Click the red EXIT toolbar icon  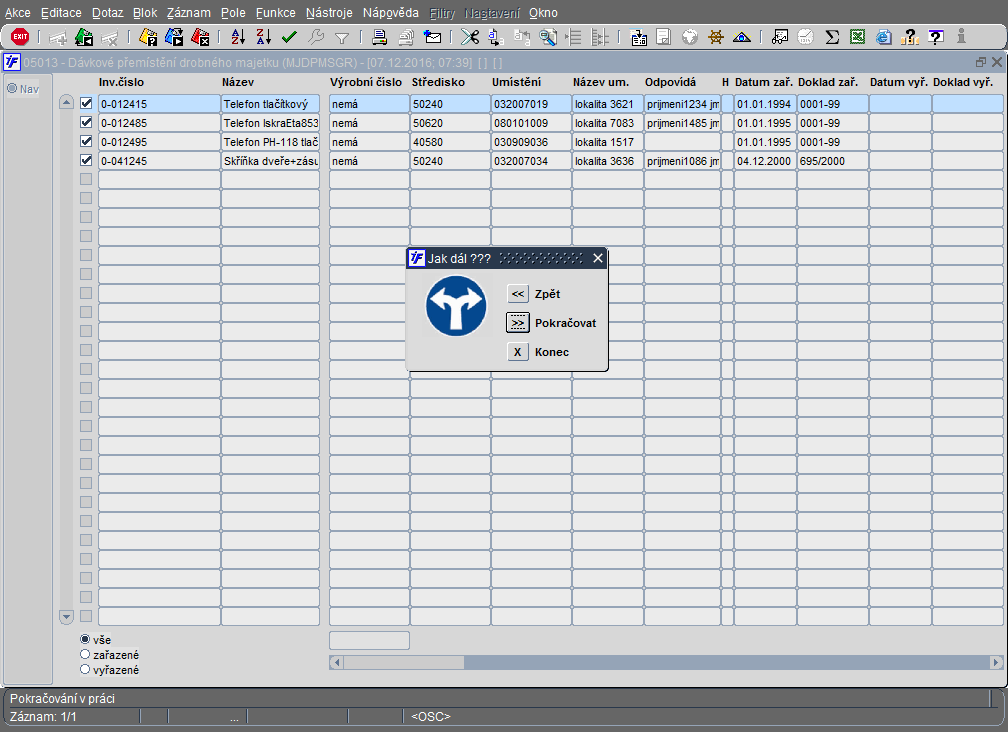click(x=20, y=37)
